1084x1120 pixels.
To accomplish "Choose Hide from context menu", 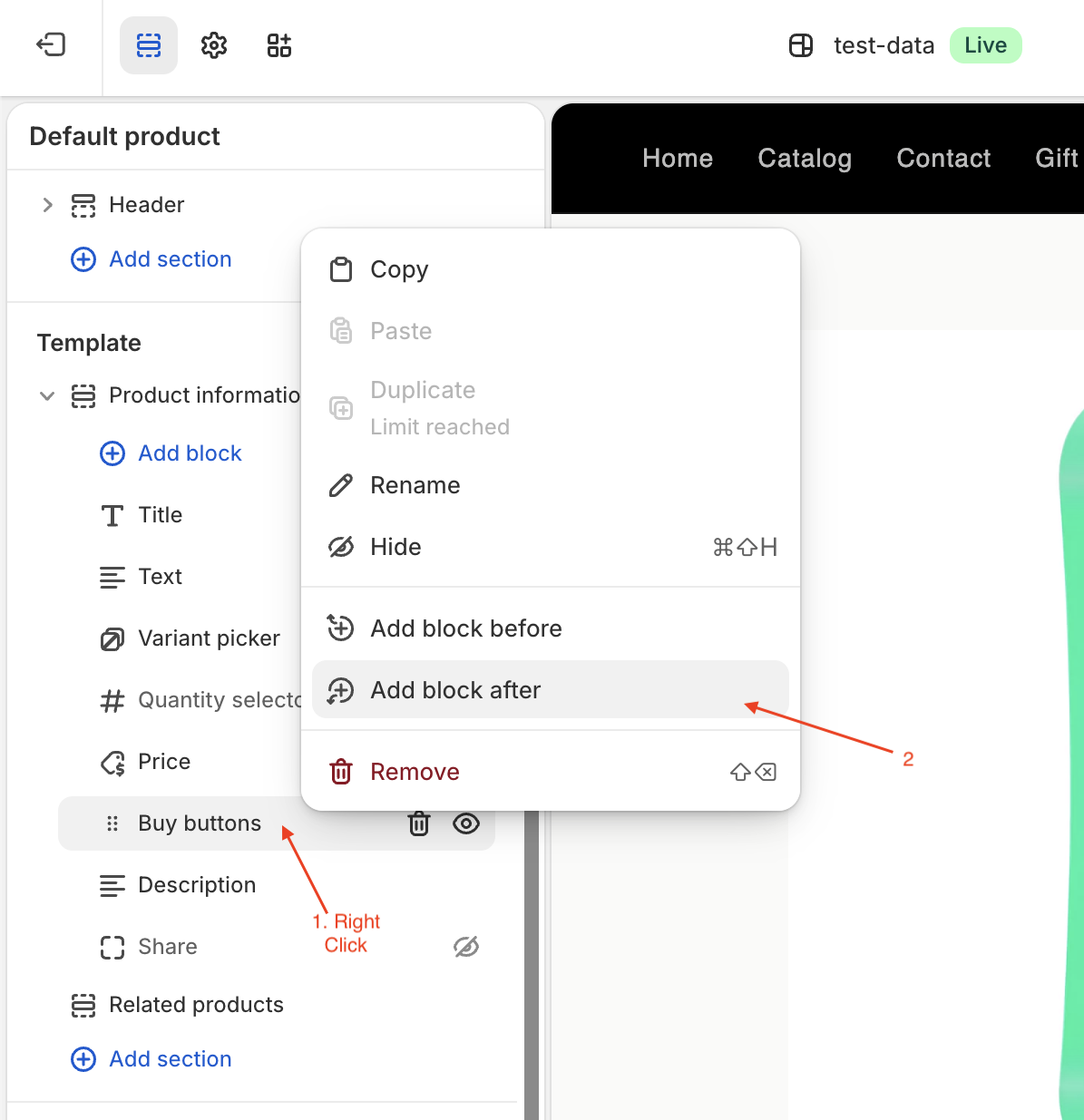I will 551,547.
